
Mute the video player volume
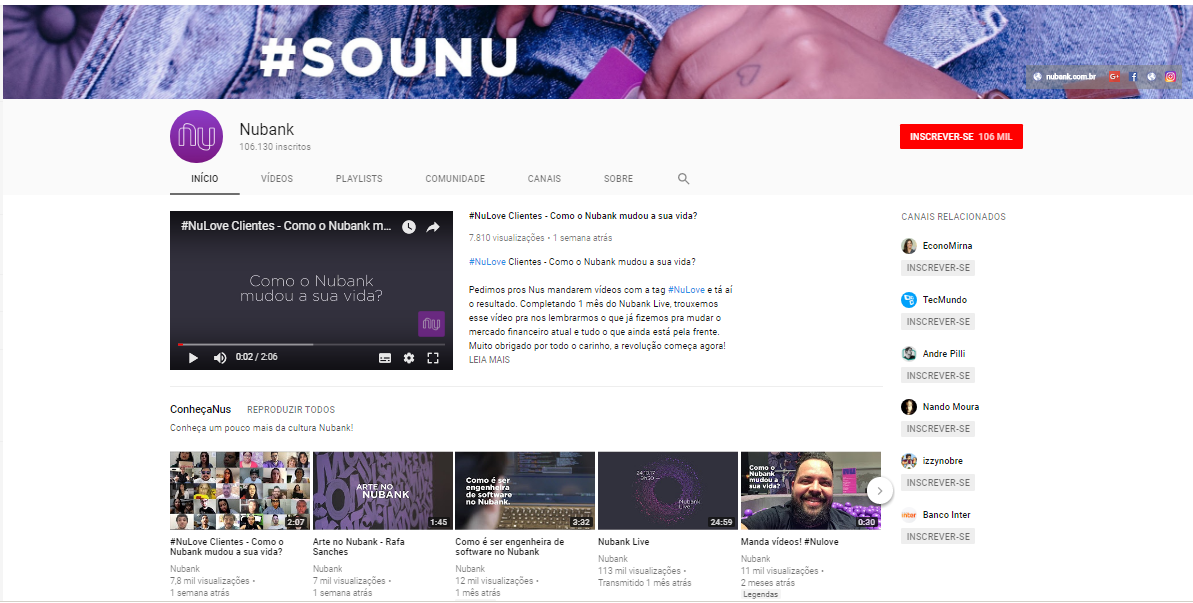point(220,357)
